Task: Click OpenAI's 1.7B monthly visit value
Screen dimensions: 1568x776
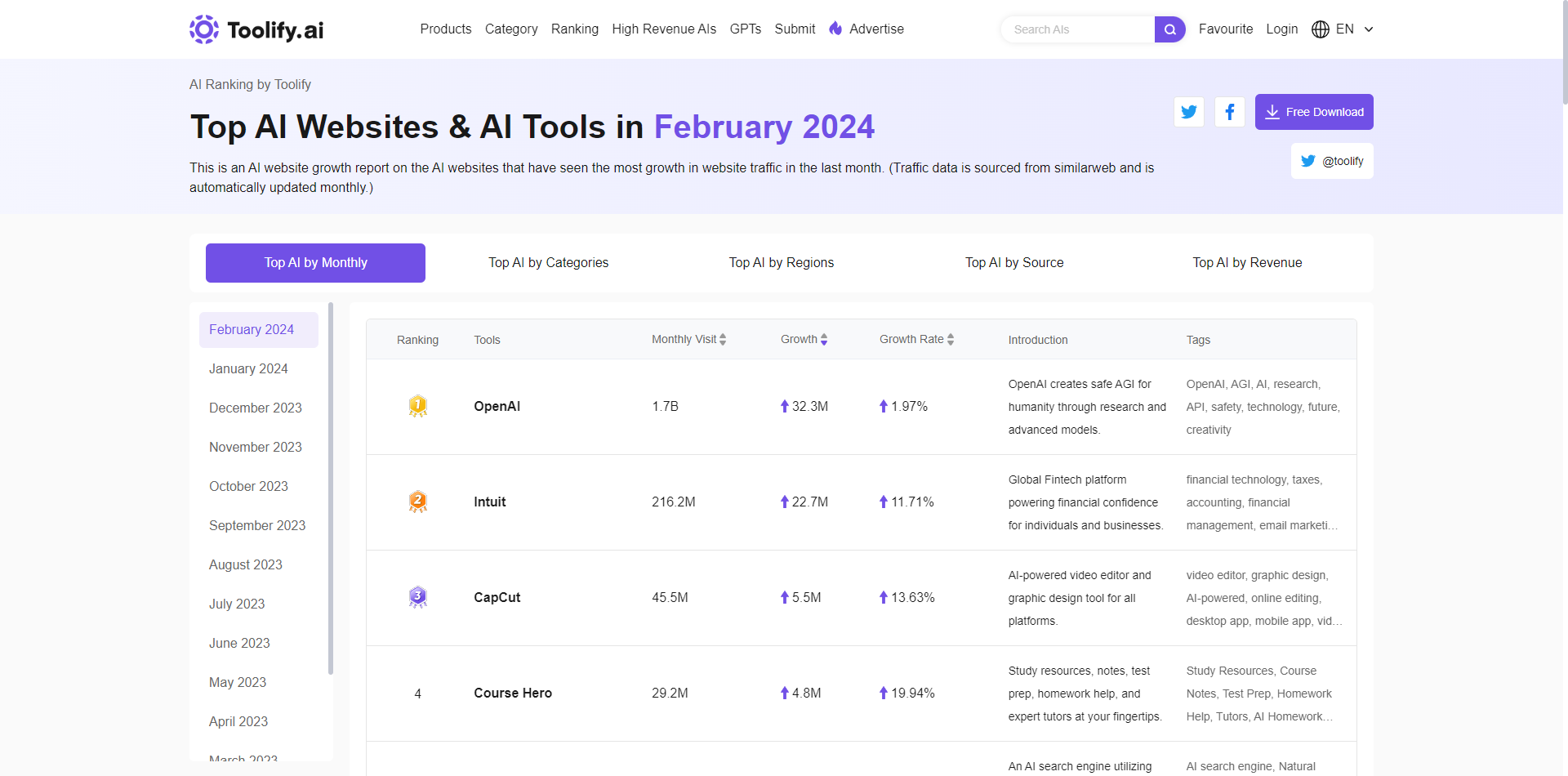Action: pyautogui.click(x=665, y=406)
